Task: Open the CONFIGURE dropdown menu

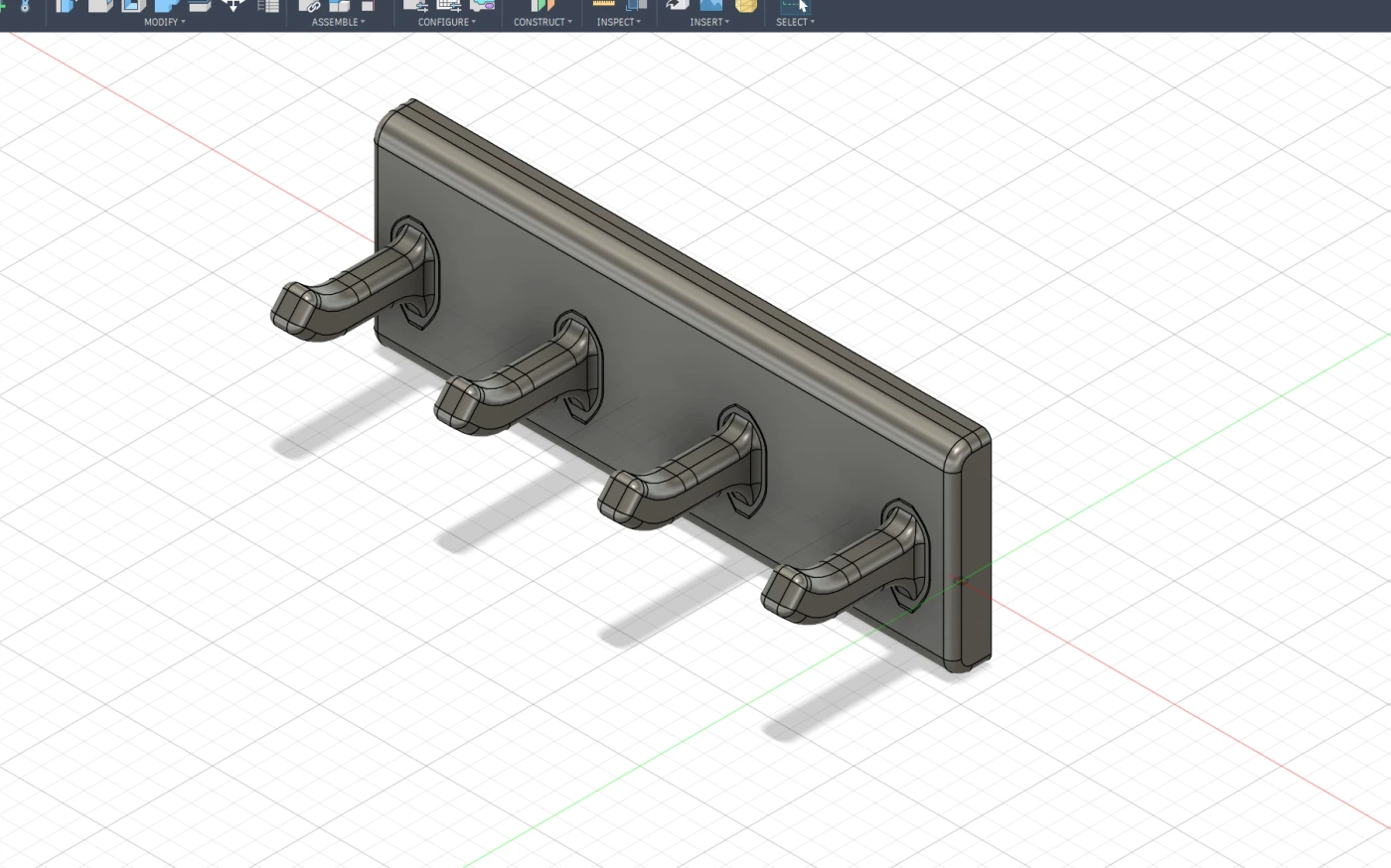Action: pyautogui.click(x=447, y=22)
